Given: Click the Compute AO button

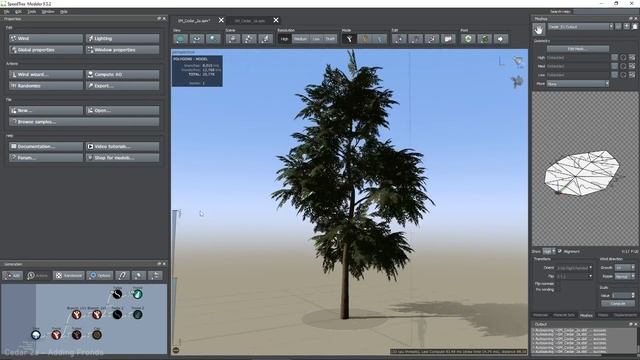Looking at the screenshot, I should point(122,74).
